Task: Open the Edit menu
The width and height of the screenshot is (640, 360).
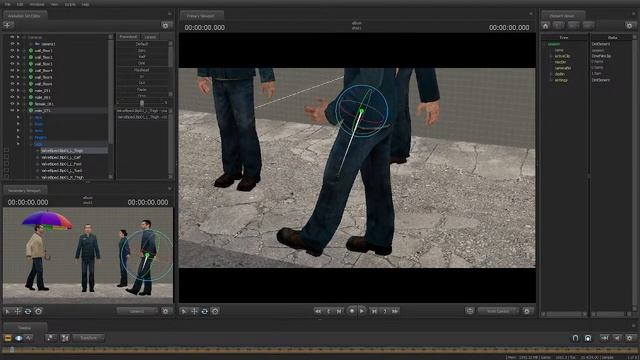Action: (20, 4)
